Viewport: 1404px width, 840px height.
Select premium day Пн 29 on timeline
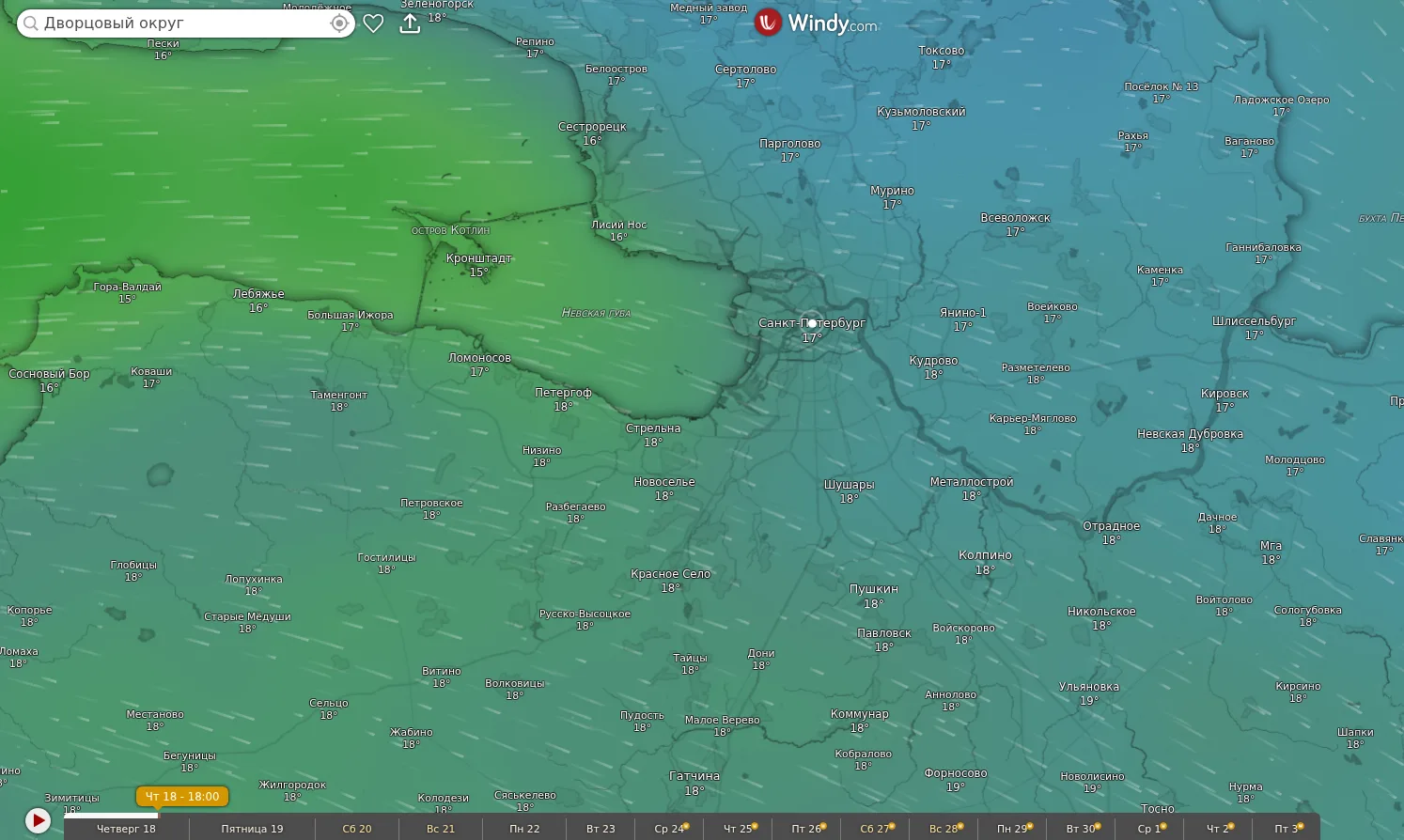[1013, 829]
